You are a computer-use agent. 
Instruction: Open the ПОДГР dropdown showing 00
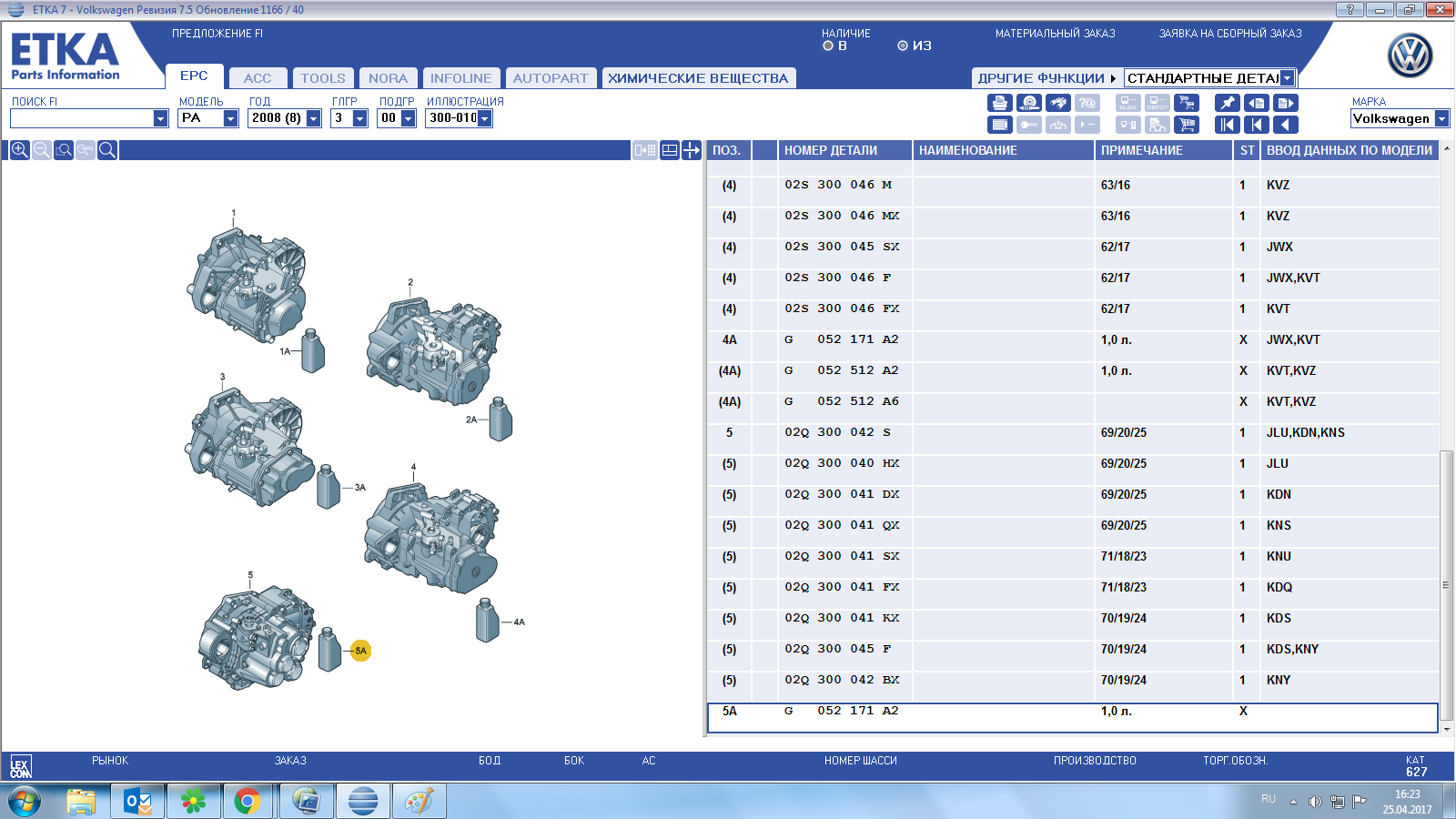[x=409, y=118]
